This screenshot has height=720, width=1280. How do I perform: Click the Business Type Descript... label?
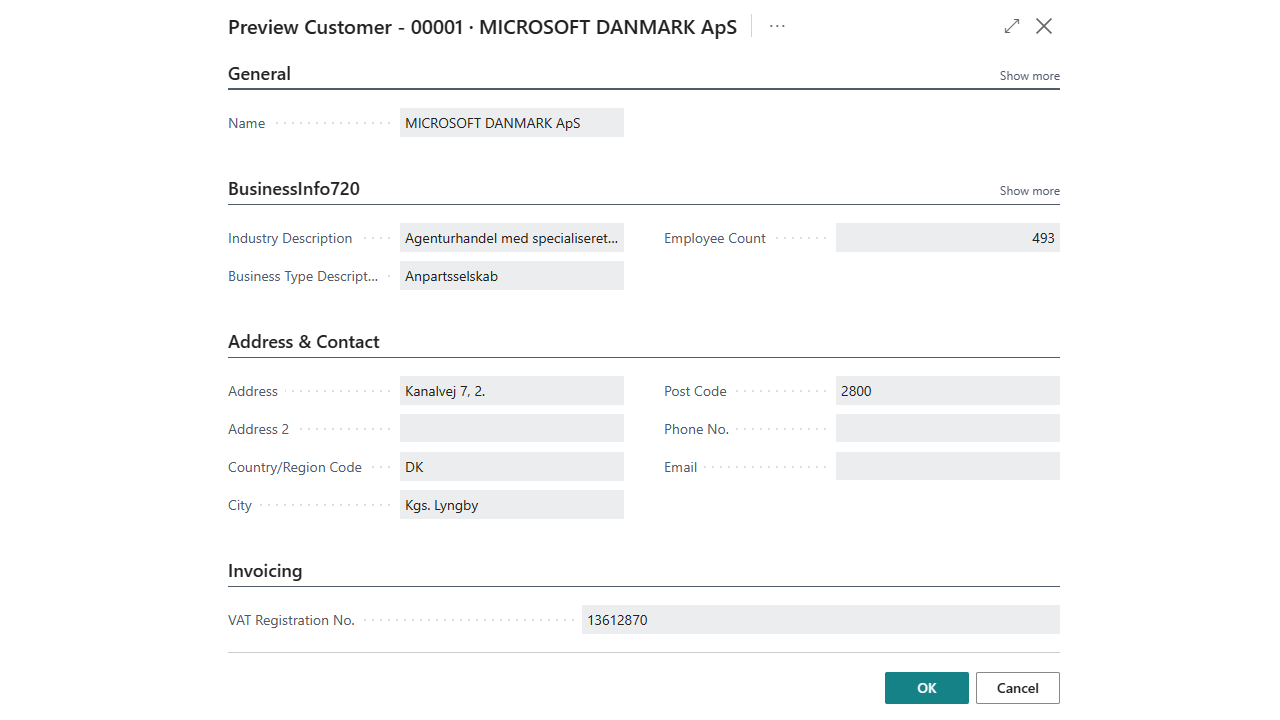(x=303, y=276)
